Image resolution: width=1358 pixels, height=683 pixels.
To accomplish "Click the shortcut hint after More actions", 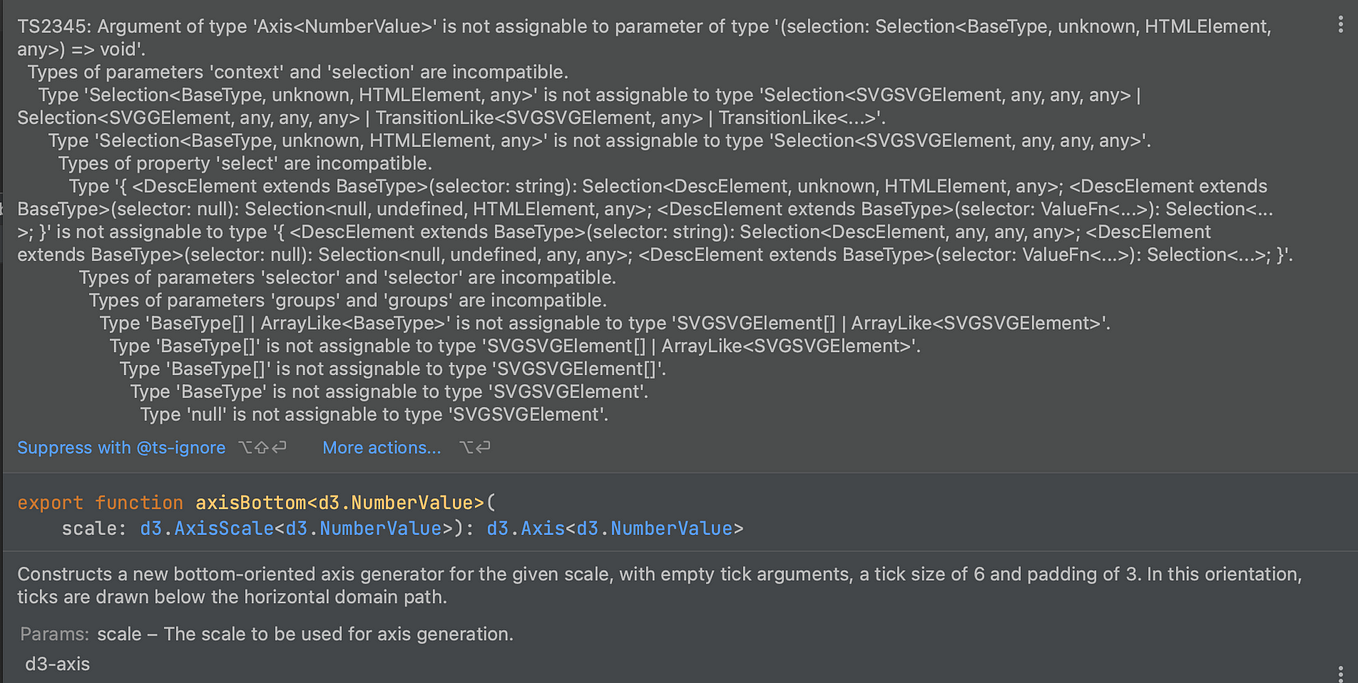I will pos(475,448).
